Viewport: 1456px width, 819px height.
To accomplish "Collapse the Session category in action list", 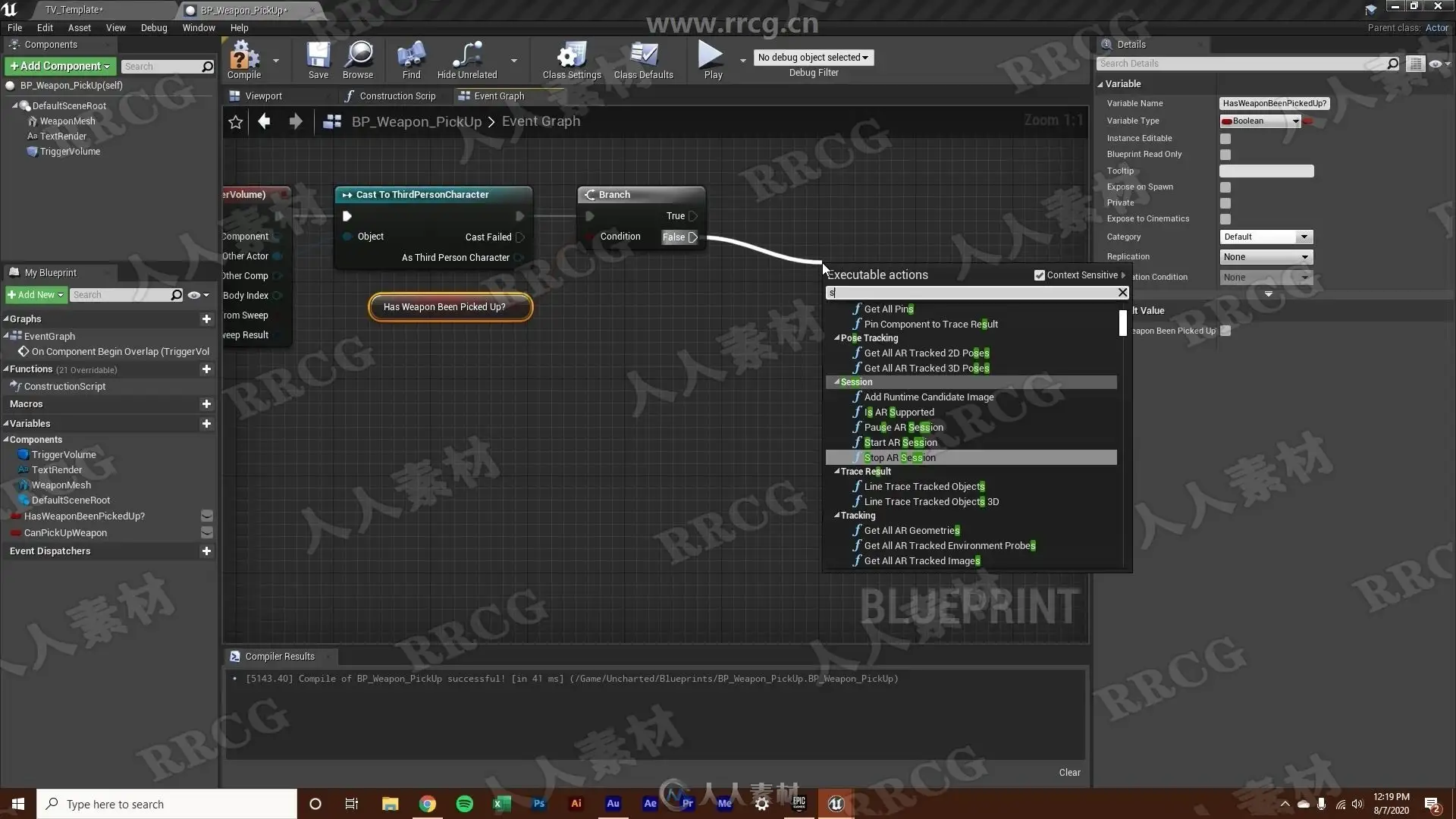I will (837, 382).
